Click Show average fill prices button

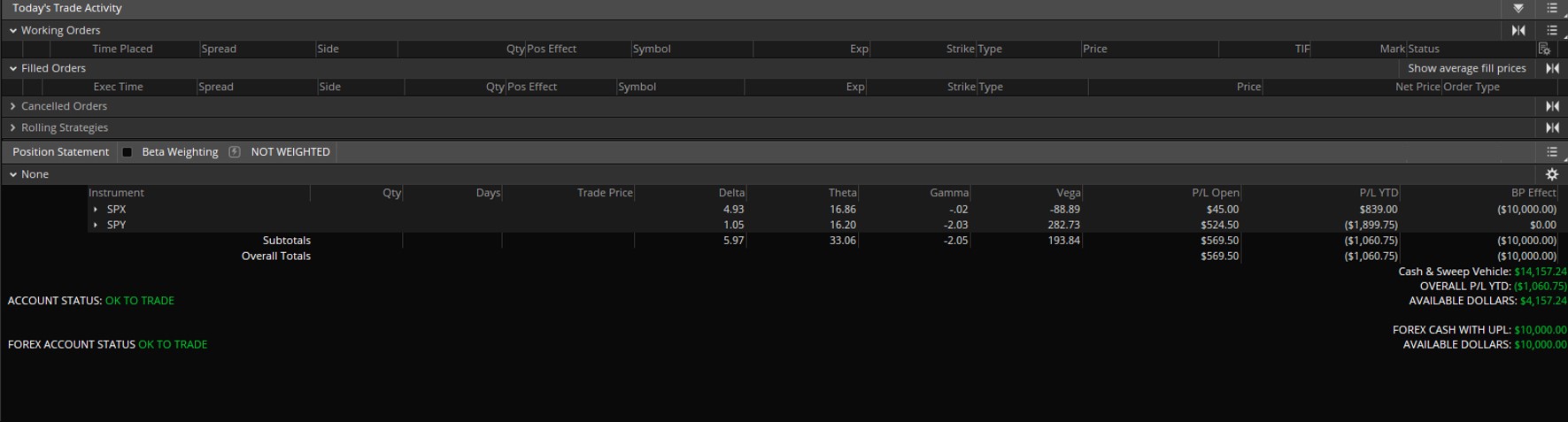tap(1466, 68)
